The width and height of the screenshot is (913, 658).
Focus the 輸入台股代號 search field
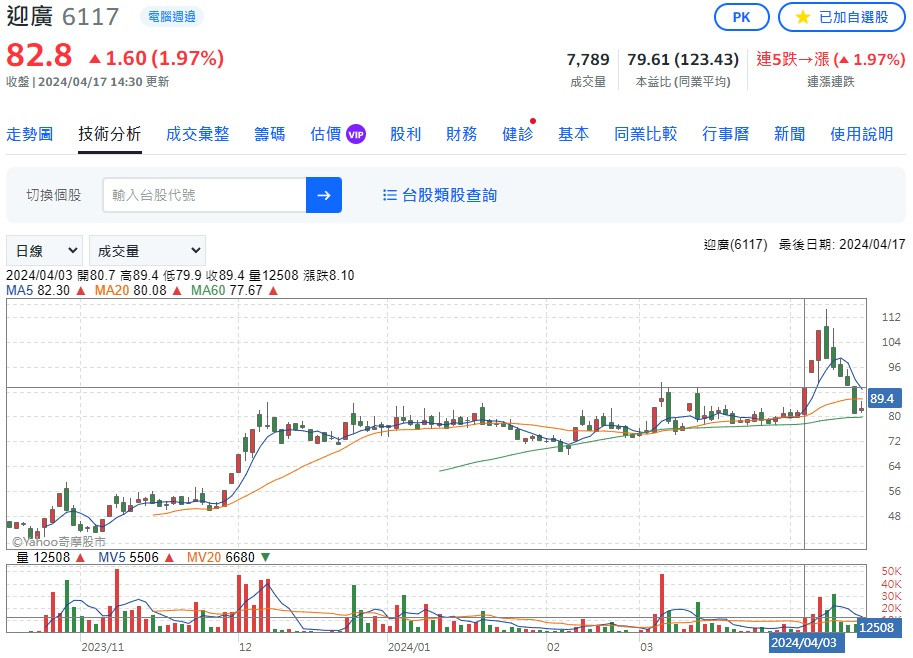204,195
